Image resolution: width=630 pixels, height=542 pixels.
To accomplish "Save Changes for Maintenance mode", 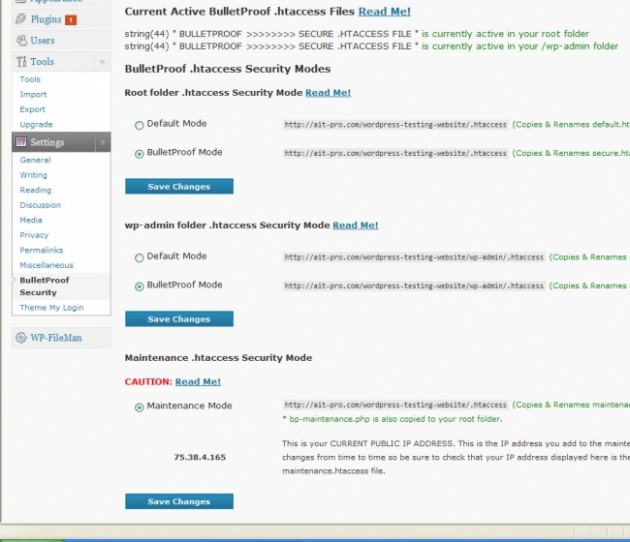I will [x=179, y=501].
